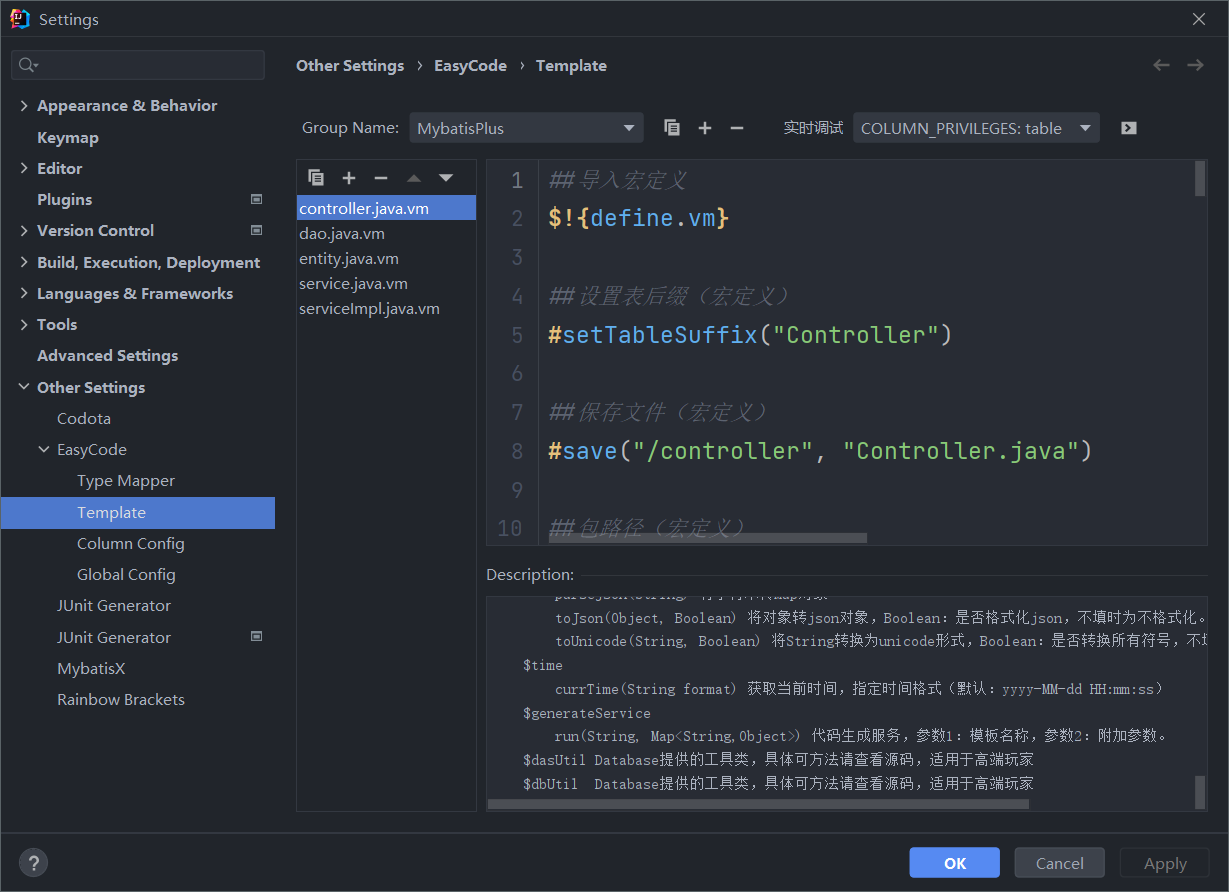Click EasyCode breadcrumb
1229x892 pixels.
[x=470, y=65]
